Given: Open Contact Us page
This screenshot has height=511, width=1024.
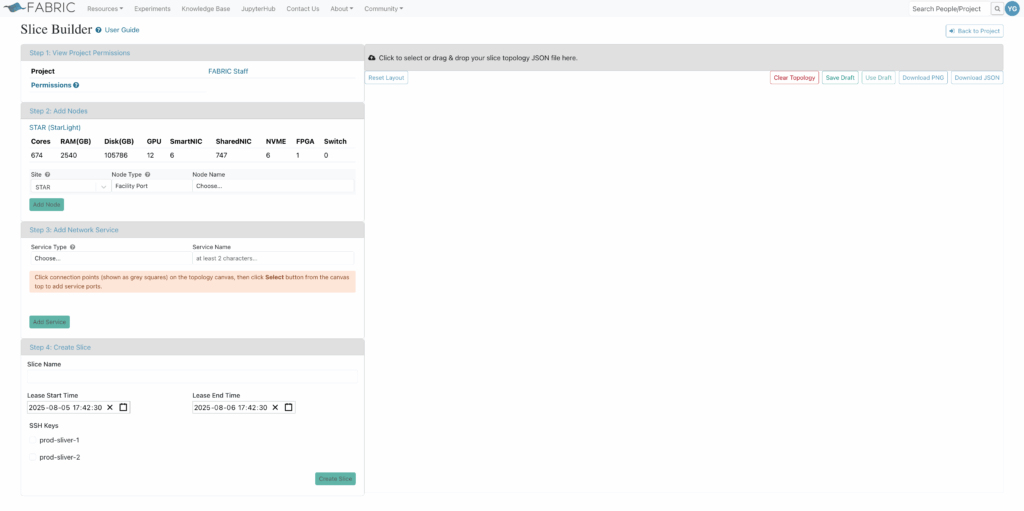Looking at the screenshot, I should pos(302,8).
